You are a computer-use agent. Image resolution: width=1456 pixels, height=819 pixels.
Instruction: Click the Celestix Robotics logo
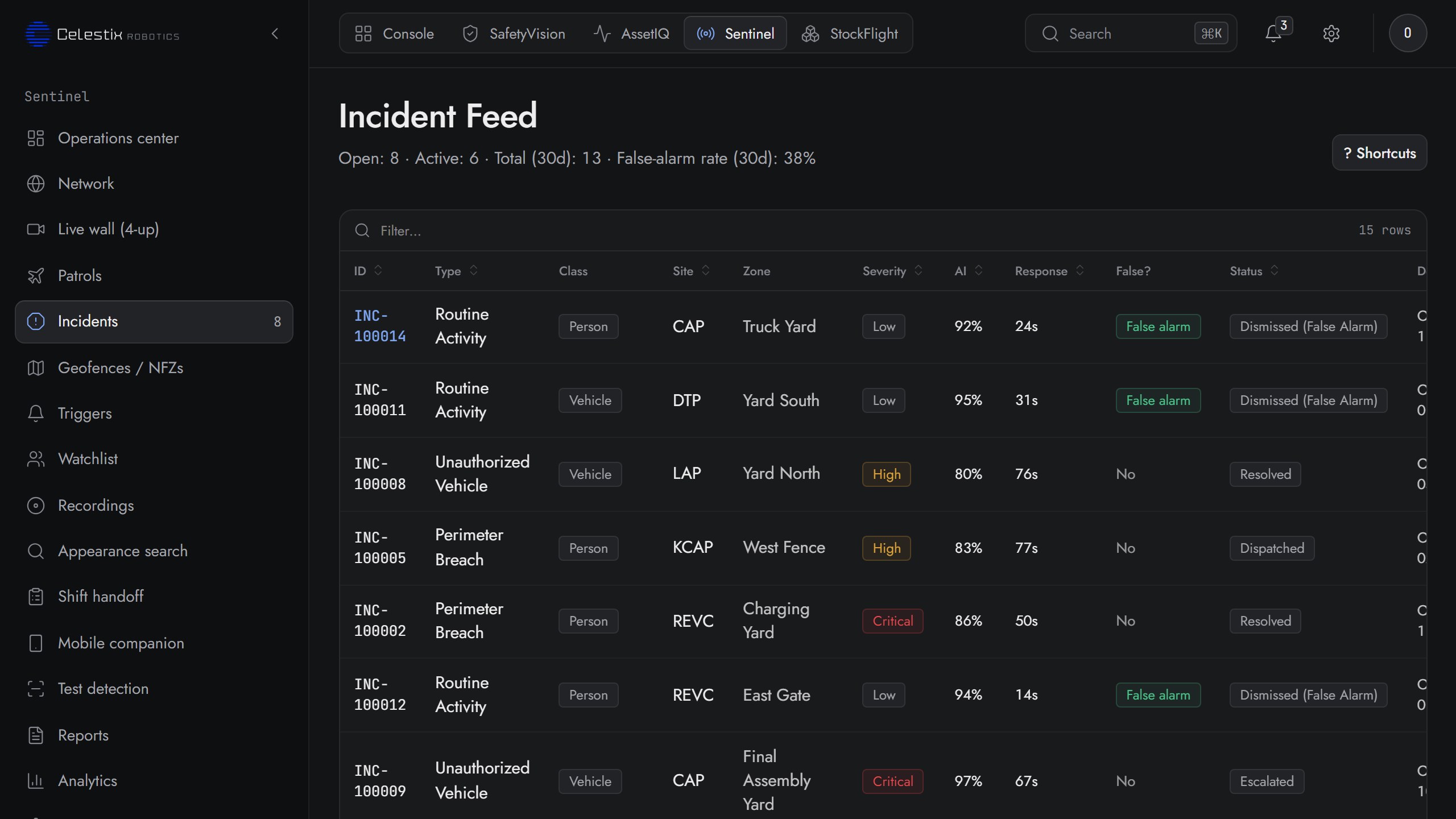(102, 34)
